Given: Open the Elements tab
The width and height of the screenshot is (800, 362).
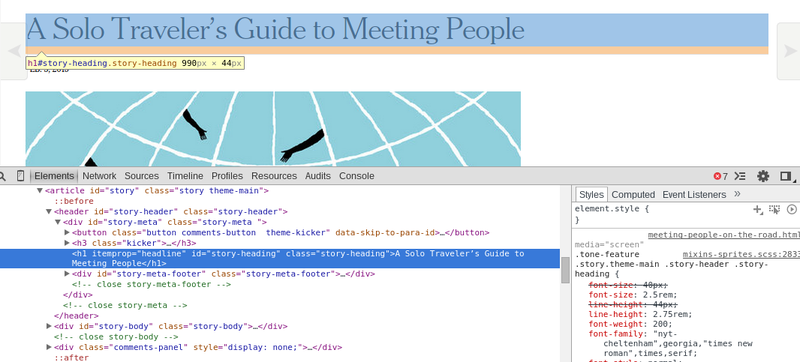Looking at the screenshot, I should coord(54,176).
